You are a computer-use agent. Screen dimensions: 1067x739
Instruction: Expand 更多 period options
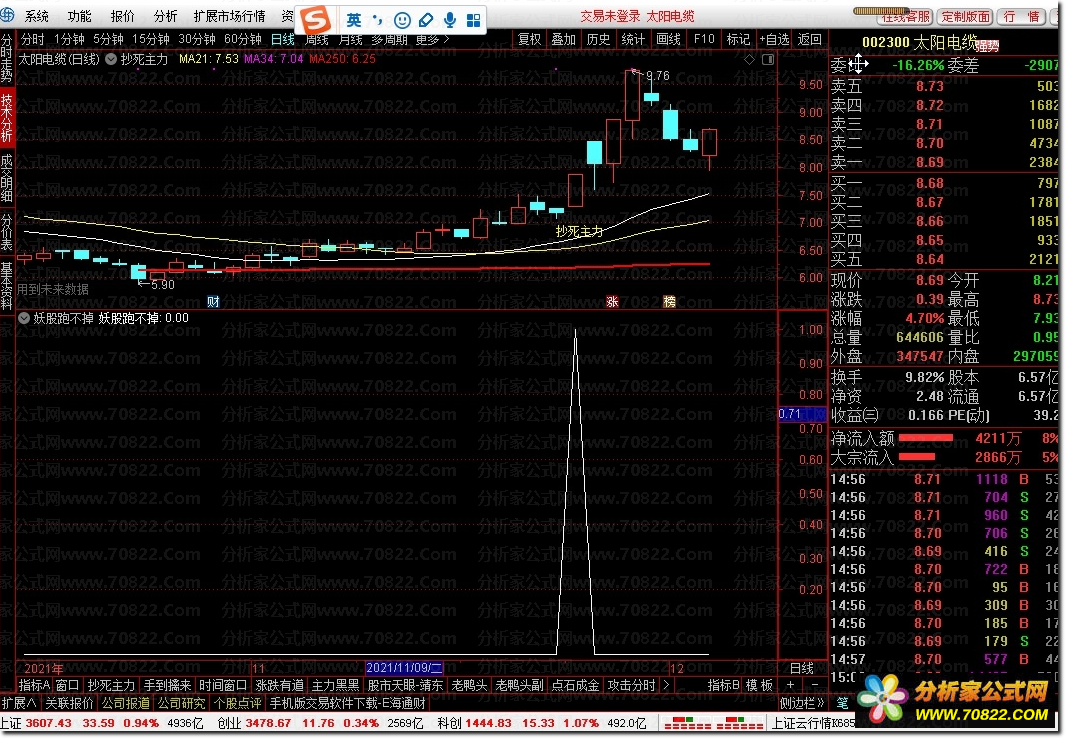[433, 39]
